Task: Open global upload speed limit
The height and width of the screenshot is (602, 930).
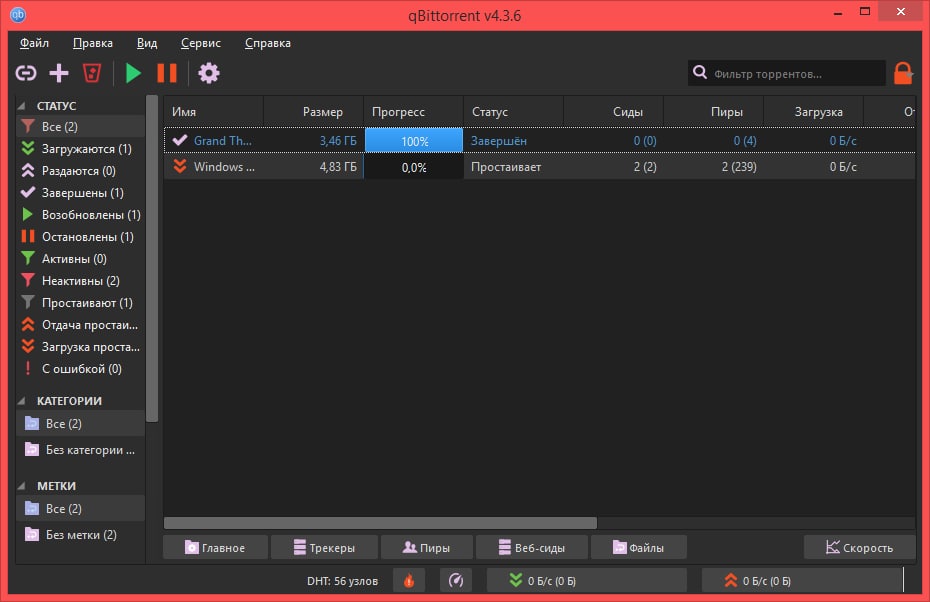Action: pyautogui.click(x=801, y=581)
